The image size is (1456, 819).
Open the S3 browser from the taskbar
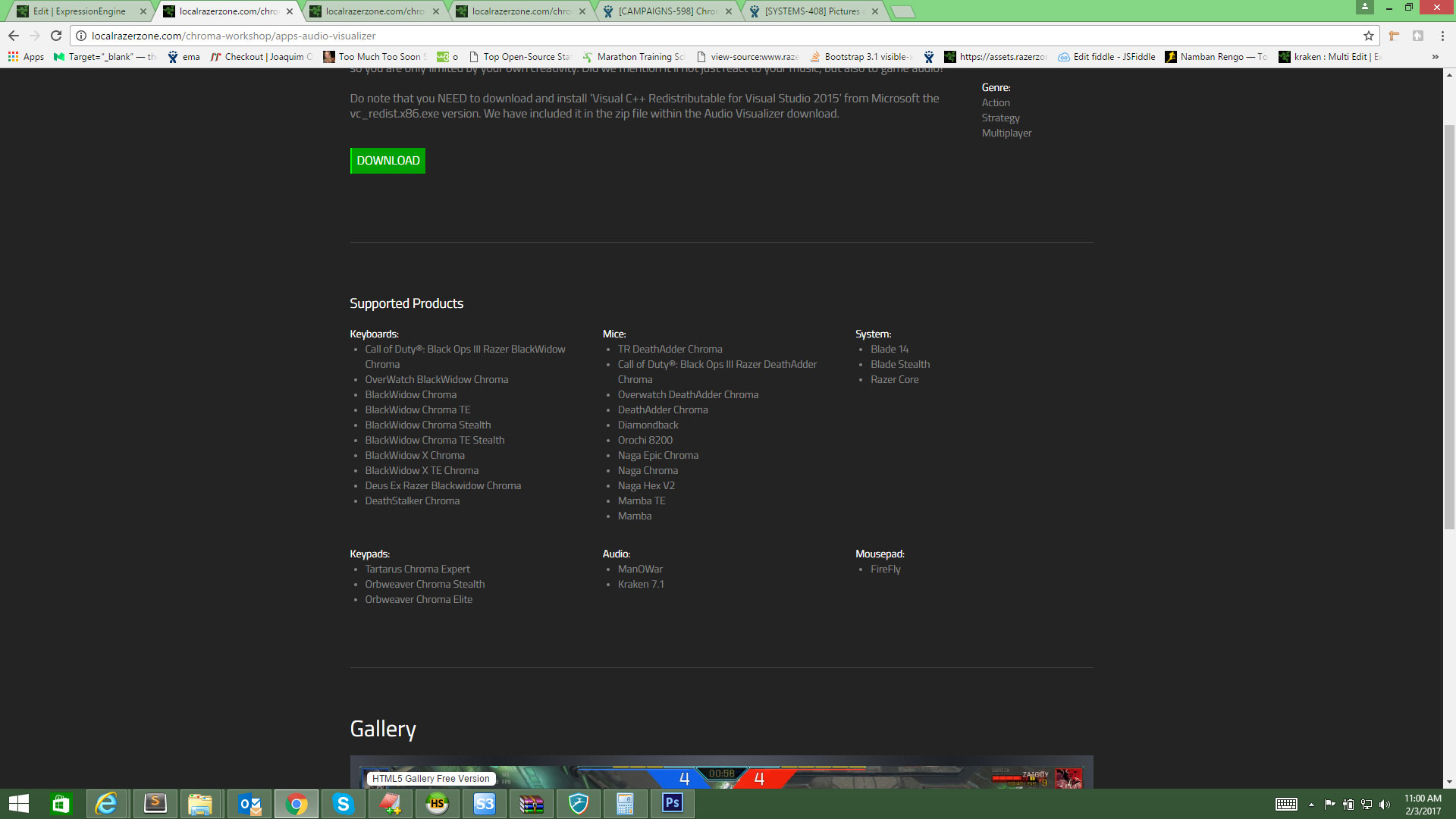pyautogui.click(x=485, y=804)
